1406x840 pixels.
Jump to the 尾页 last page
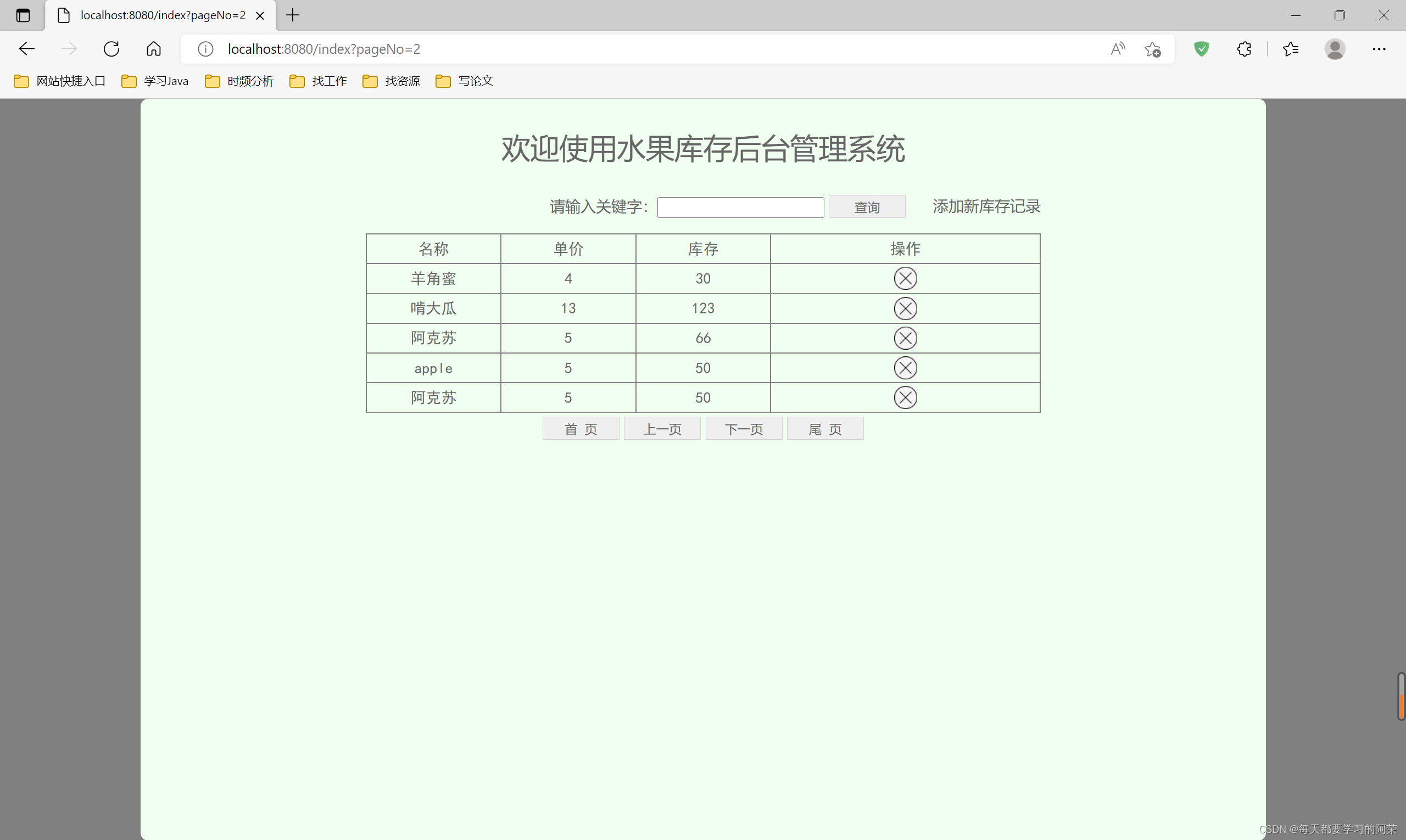(x=825, y=428)
